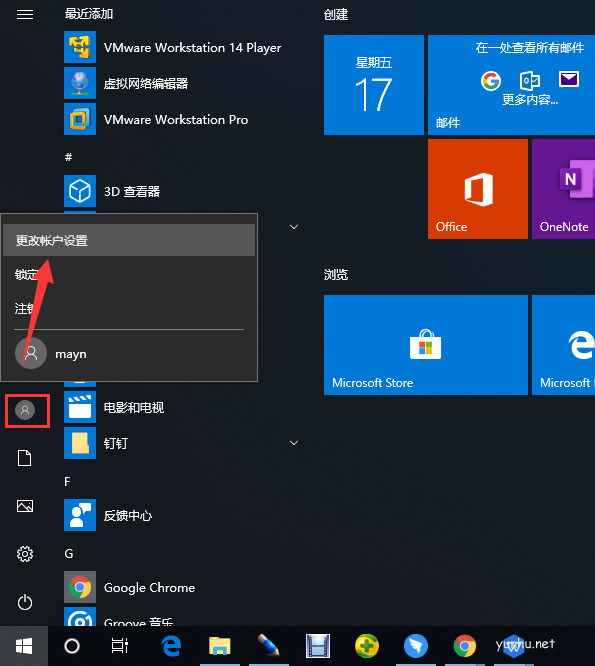The width and height of the screenshot is (595, 666).
Task: Open Chrome from the taskbar
Action: 465,646
